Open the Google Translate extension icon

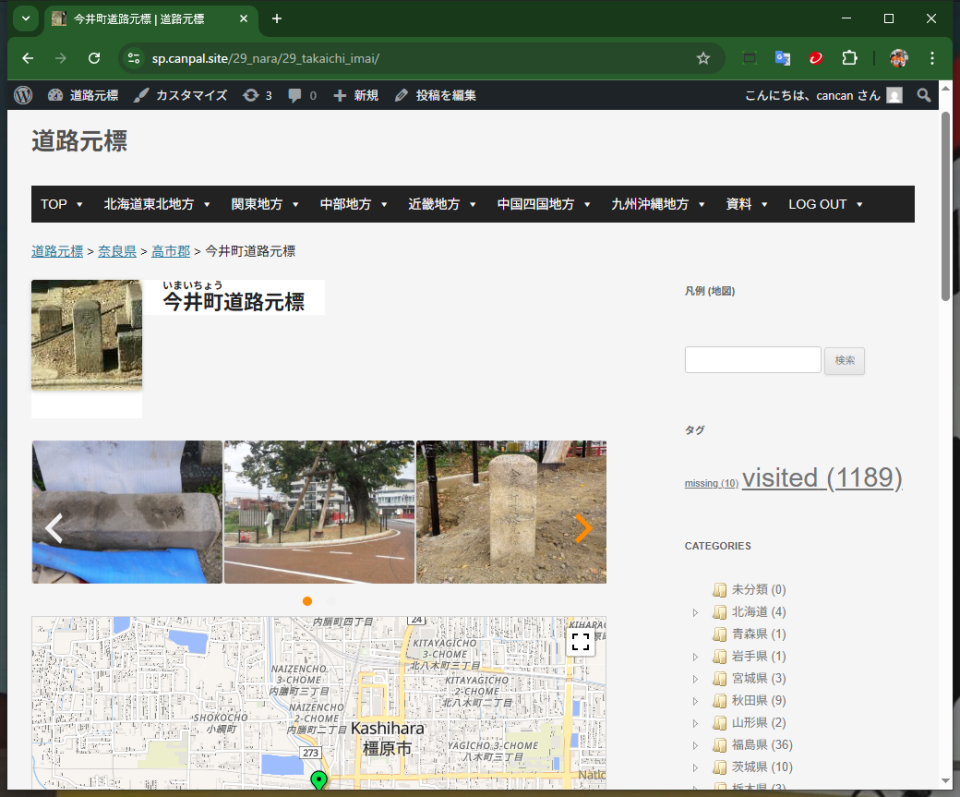click(x=782, y=58)
